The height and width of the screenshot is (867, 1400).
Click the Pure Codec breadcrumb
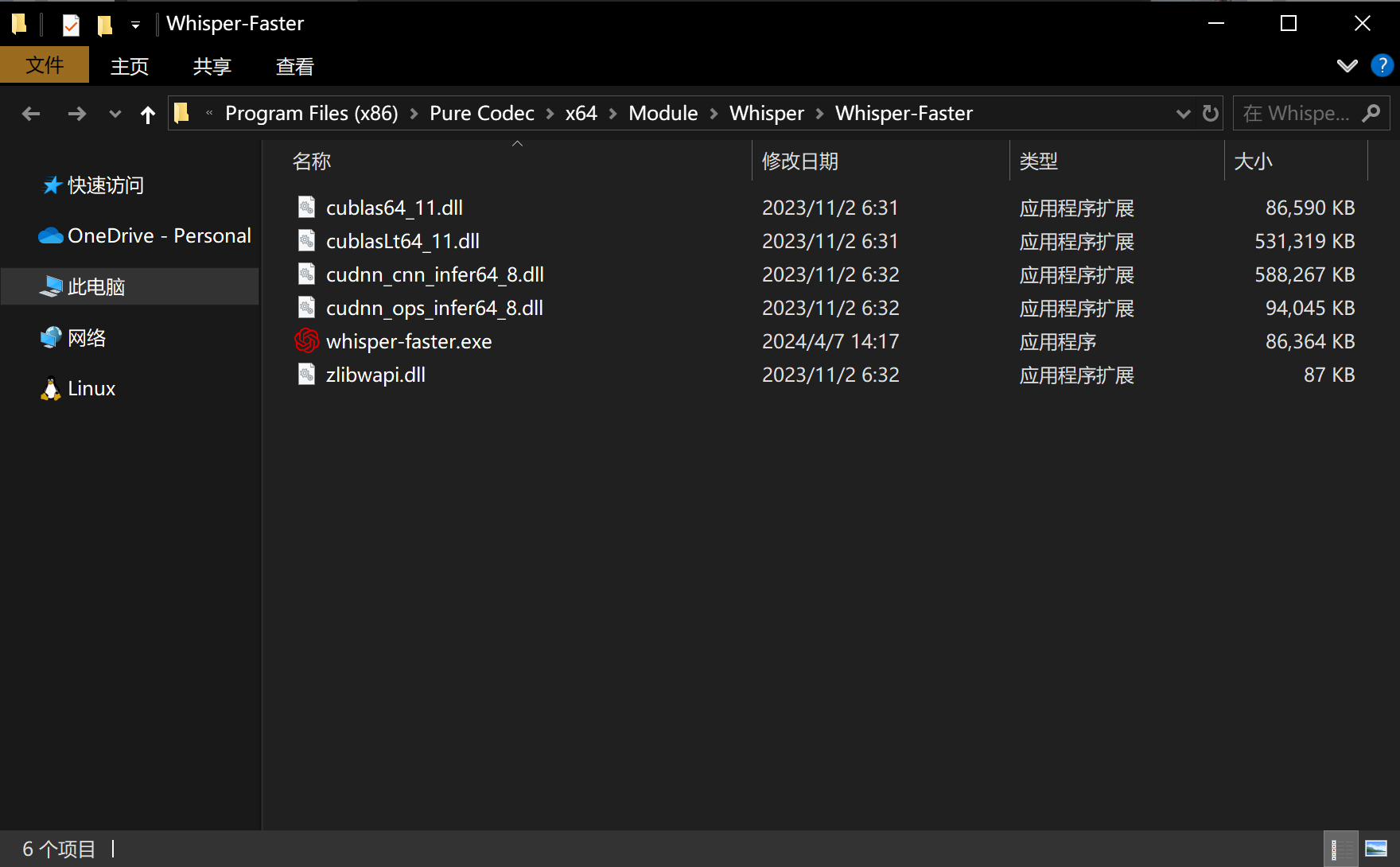482,113
